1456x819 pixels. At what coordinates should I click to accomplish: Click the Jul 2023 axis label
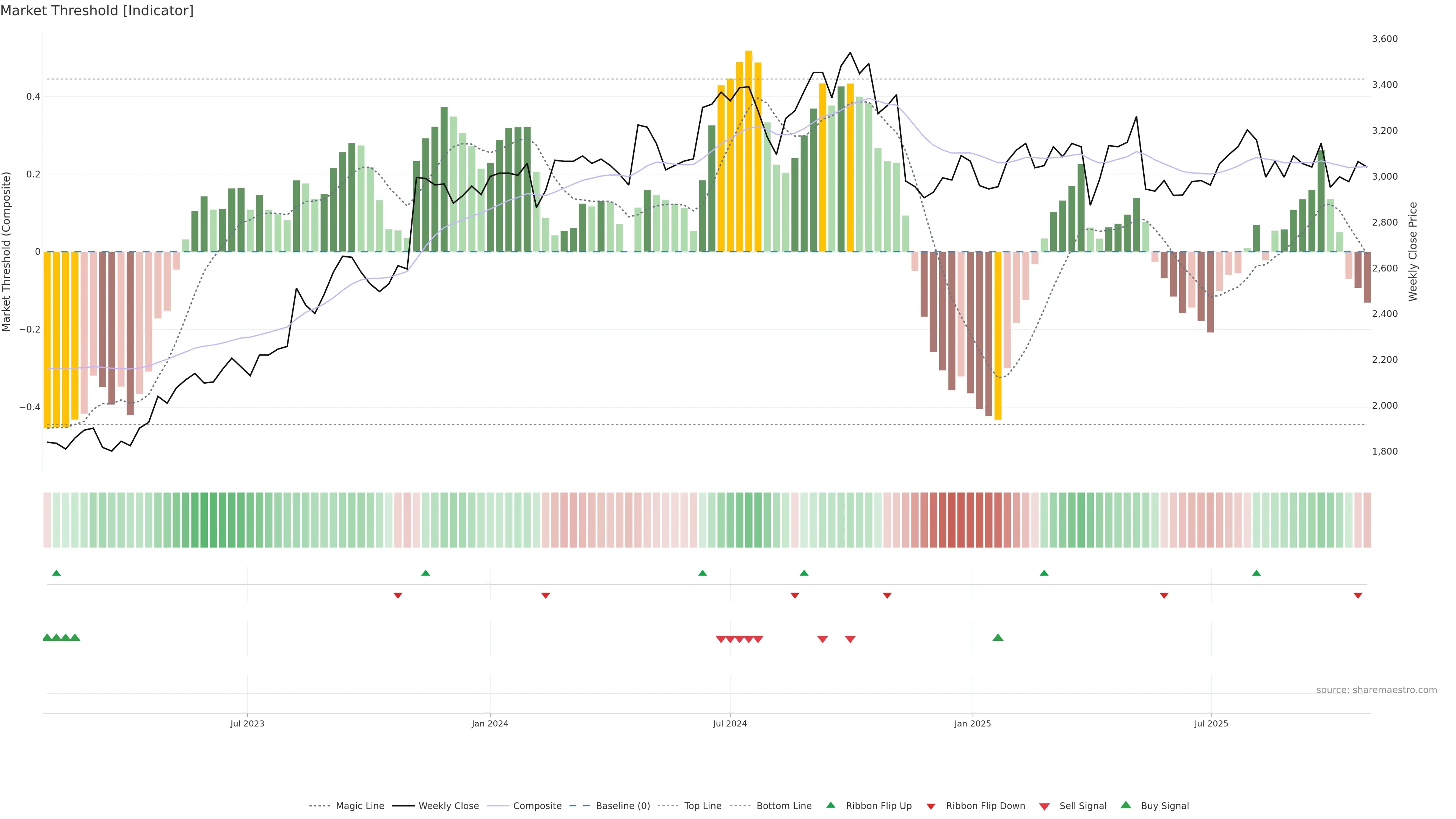(247, 723)
